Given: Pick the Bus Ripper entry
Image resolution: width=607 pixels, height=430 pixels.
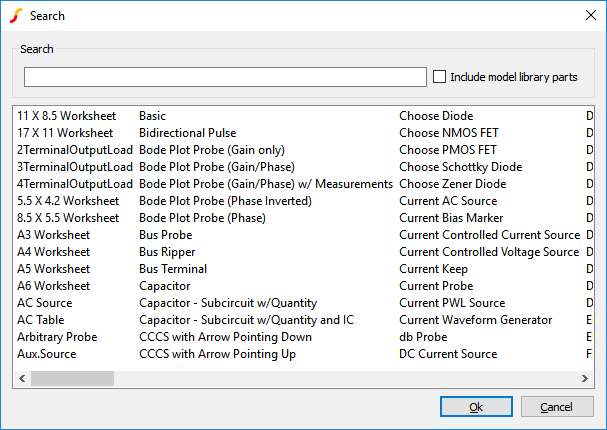Looking at the screenshot, I should point(166,252).
